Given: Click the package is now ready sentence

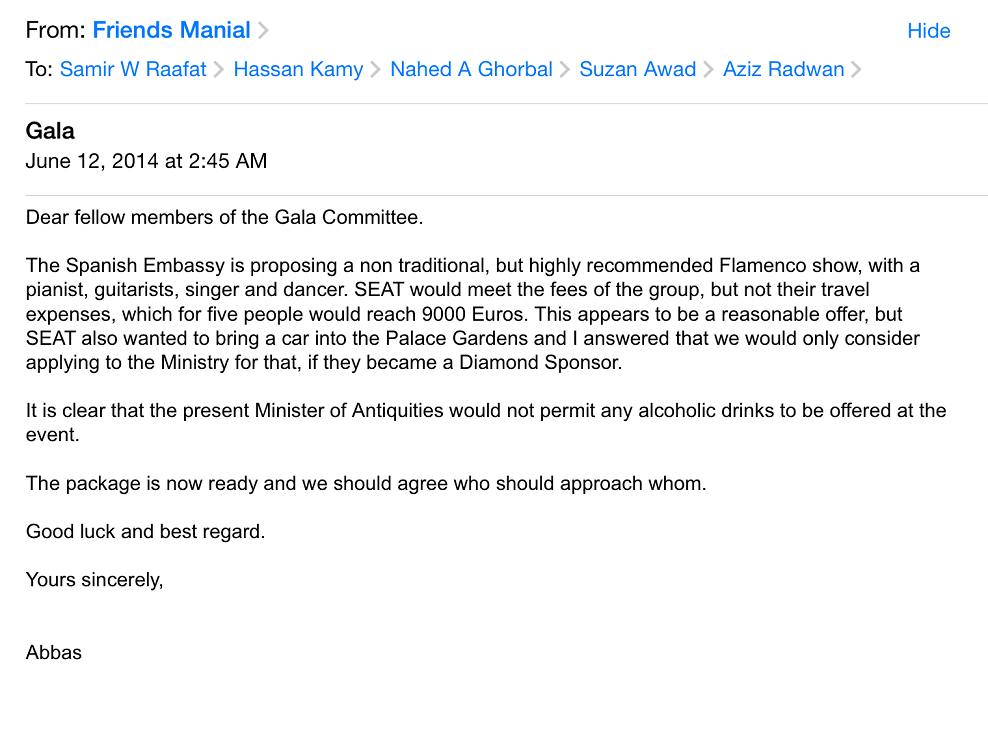Looking at the screenshot, I should [366, 484].
